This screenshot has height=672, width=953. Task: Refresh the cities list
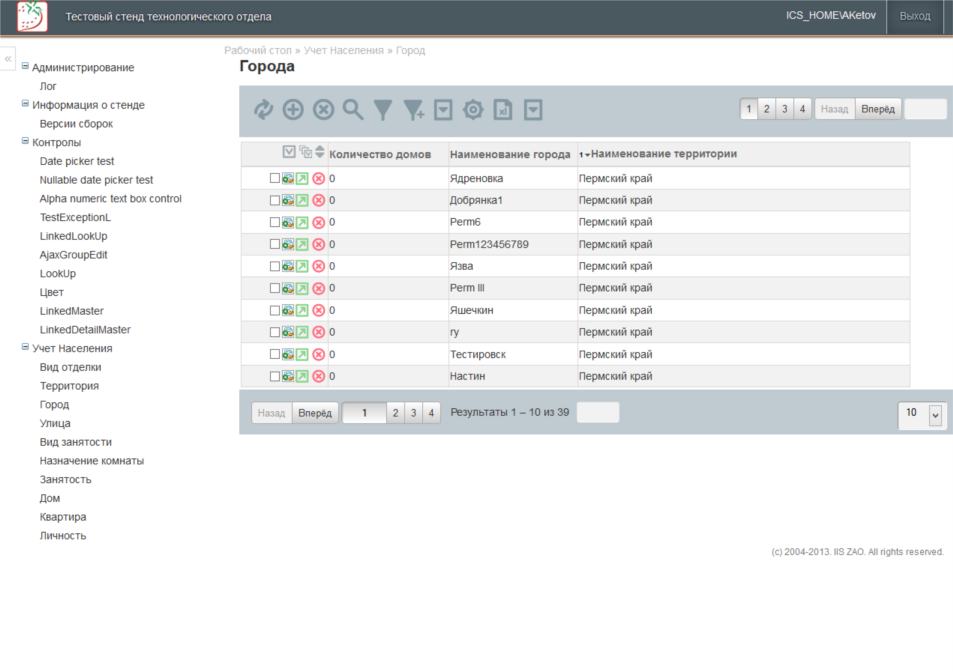pos(263,110)
